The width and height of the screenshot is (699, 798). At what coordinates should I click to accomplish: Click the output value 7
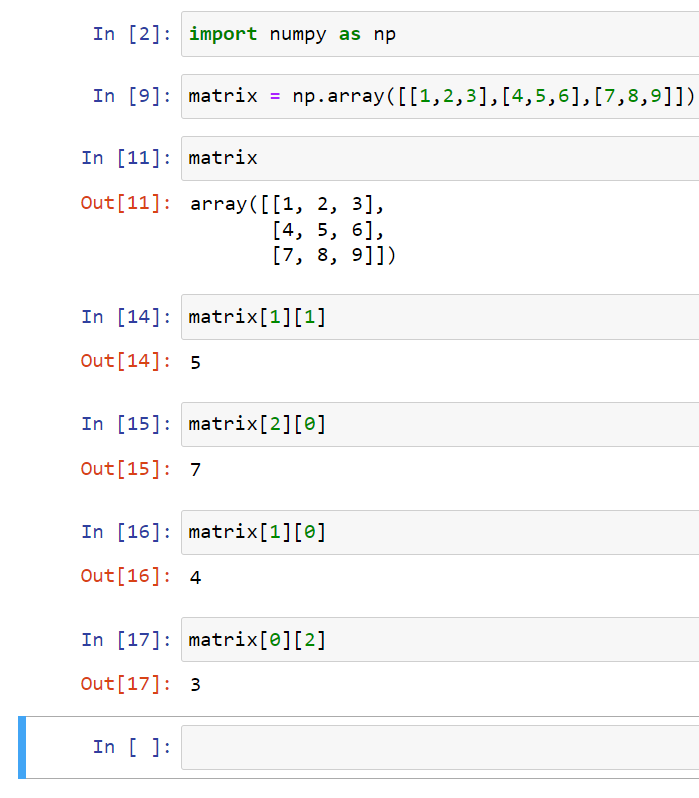[x=195, y=470]
